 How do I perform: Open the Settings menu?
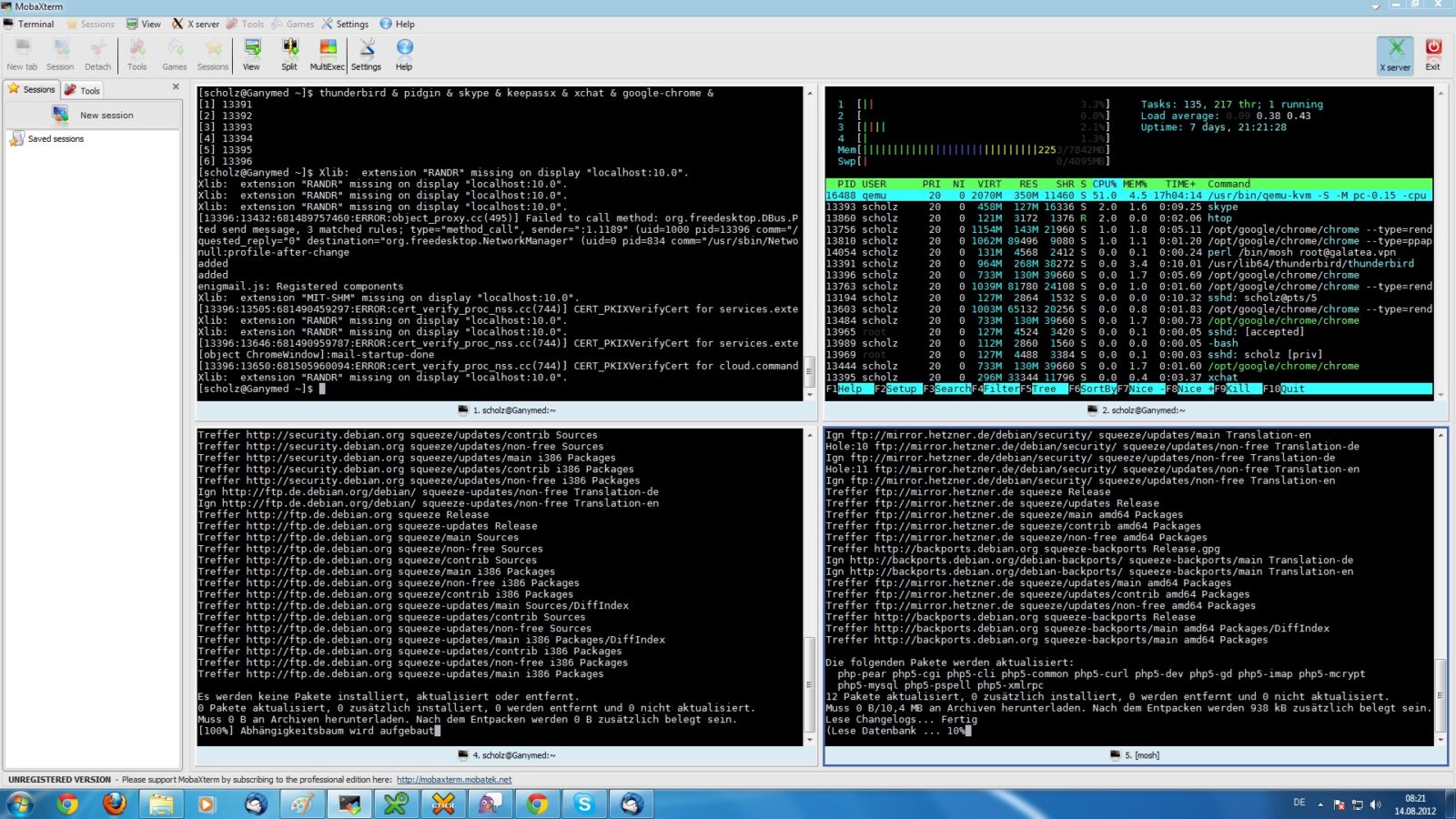[345, 24]
